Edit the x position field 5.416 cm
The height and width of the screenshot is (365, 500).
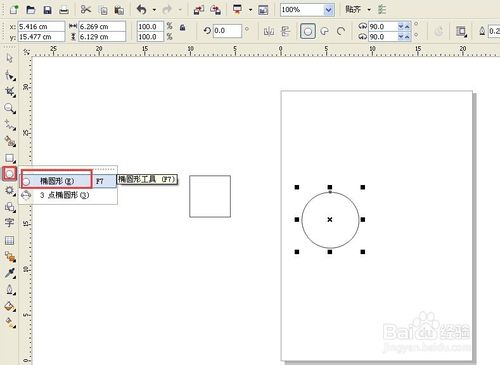pyautogui.click(x=41, y=26)
